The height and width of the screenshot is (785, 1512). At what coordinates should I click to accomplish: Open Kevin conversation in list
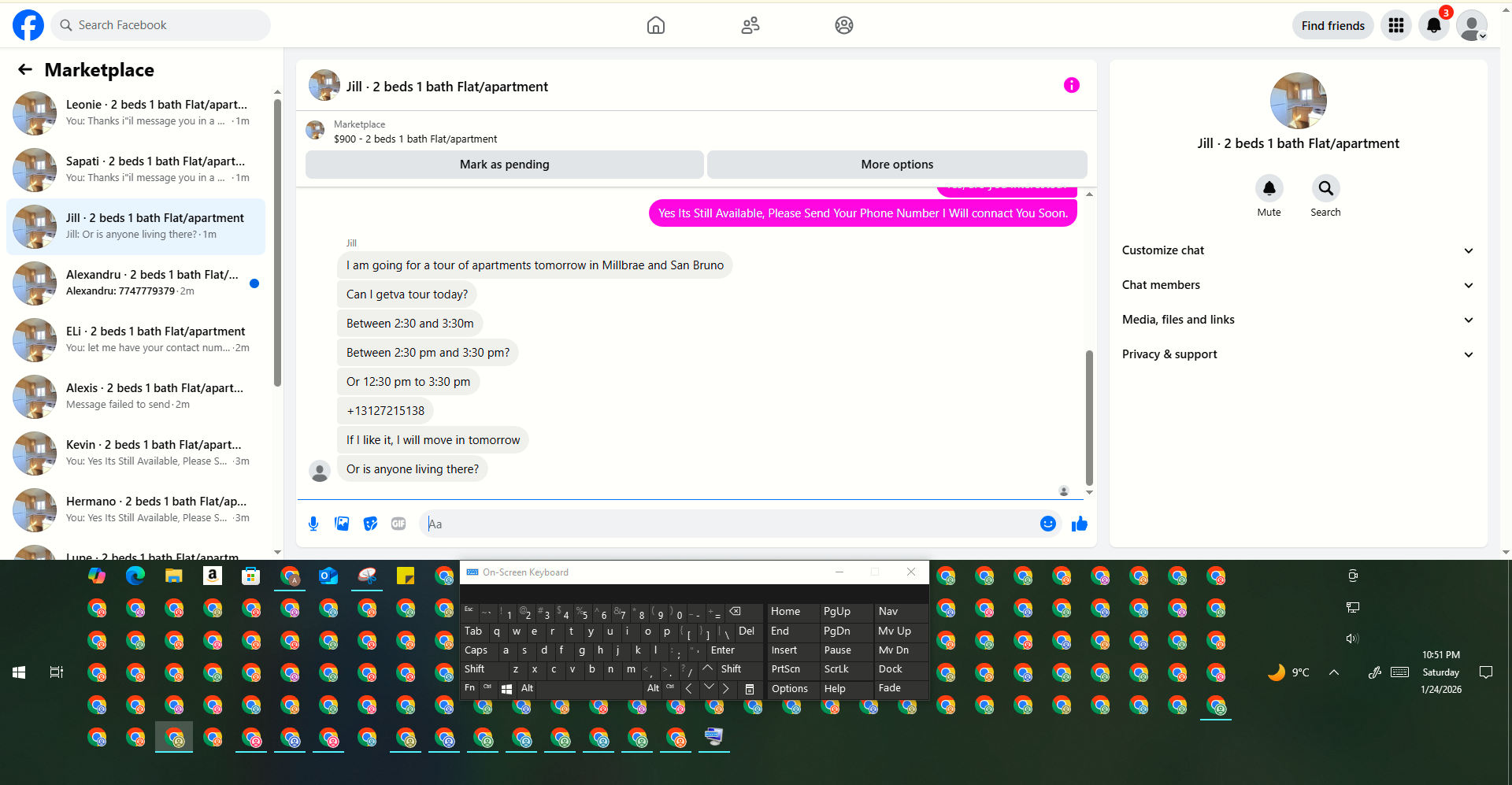[135, 454]
